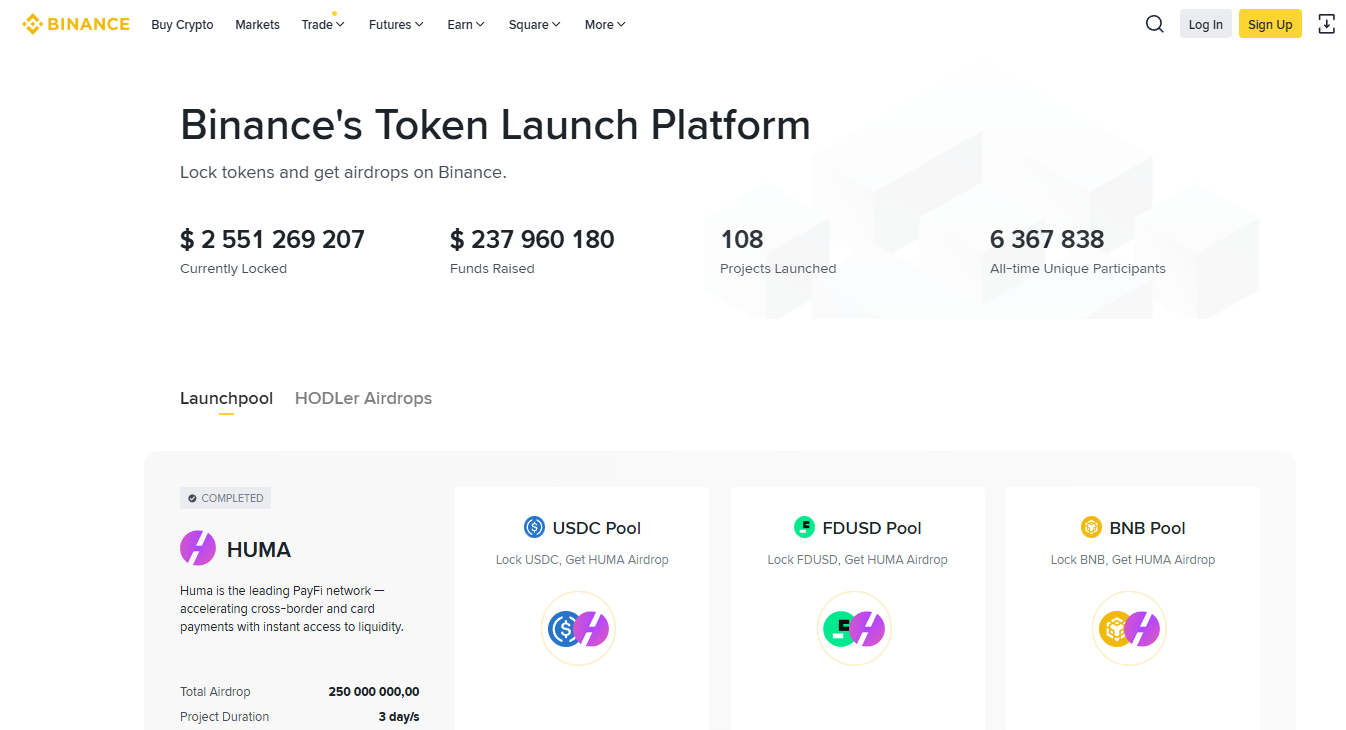The width and height of the screenshot is (1346, 730).
Task: Click the FDUSD and HUMA paired icons
Action: point(854,629)
